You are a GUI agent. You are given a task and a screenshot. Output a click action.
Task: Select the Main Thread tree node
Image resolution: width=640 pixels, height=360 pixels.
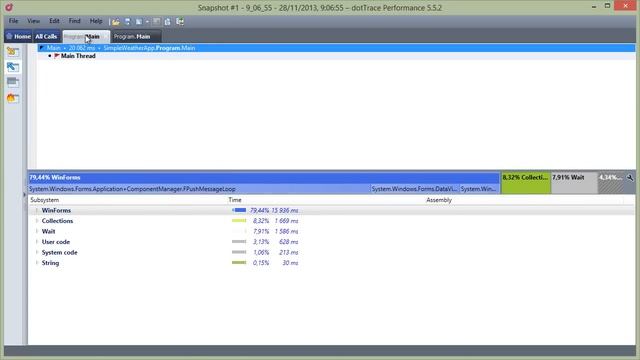(x=78, y=56)
